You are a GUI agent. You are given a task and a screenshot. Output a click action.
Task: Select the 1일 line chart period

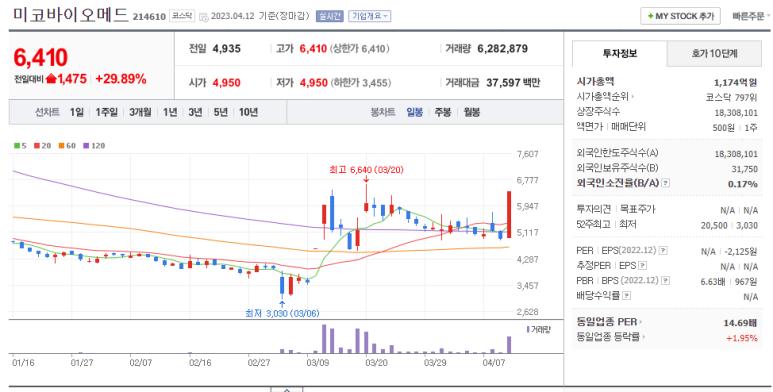[76, 112]
